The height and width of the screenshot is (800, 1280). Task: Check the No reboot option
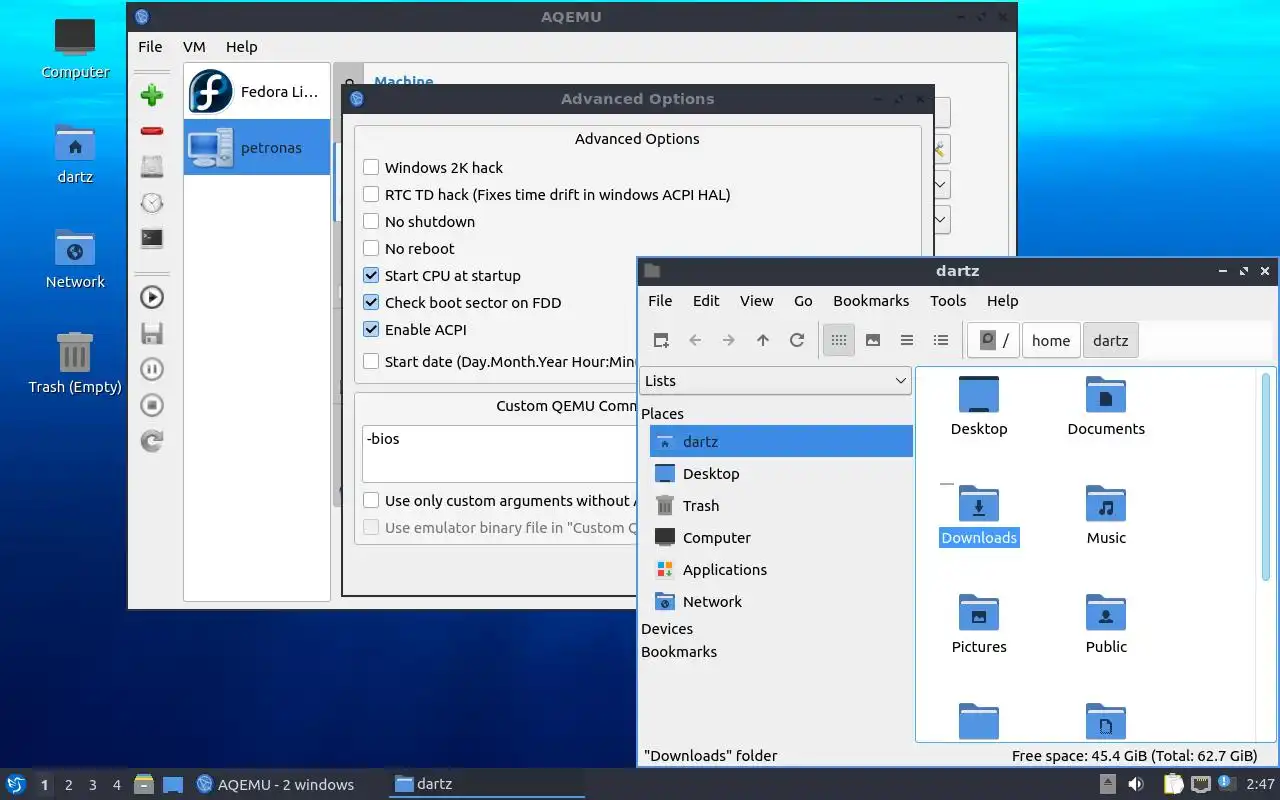(371, 248)
